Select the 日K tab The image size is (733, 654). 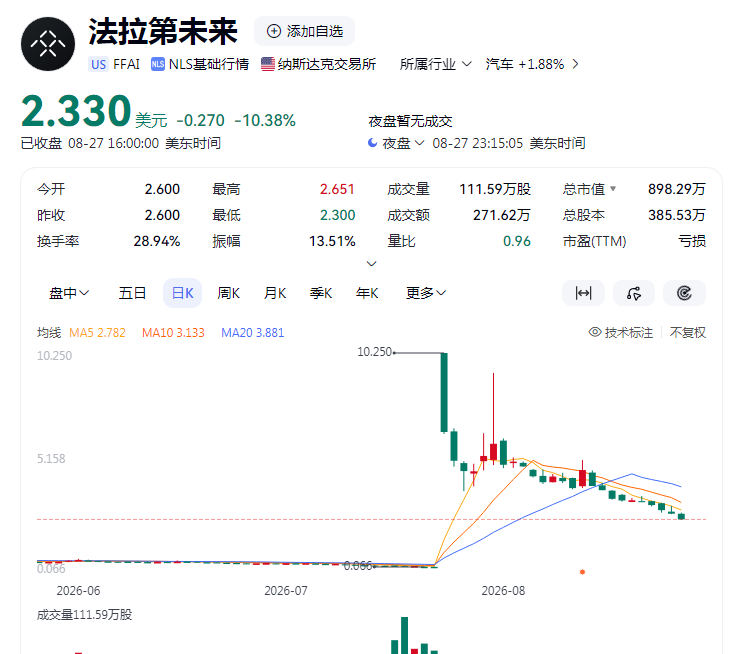coord(182,293)
